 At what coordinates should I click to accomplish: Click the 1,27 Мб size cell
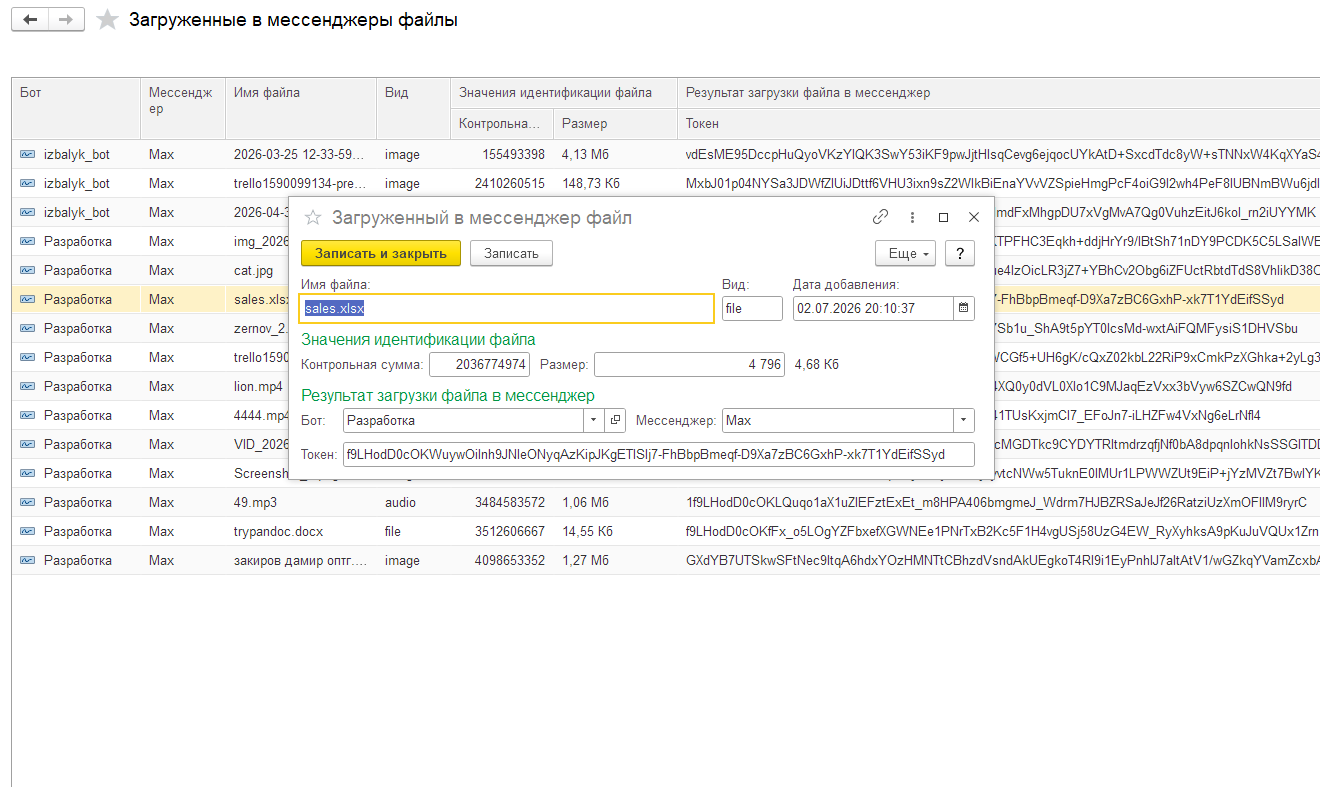click(615, 560)
